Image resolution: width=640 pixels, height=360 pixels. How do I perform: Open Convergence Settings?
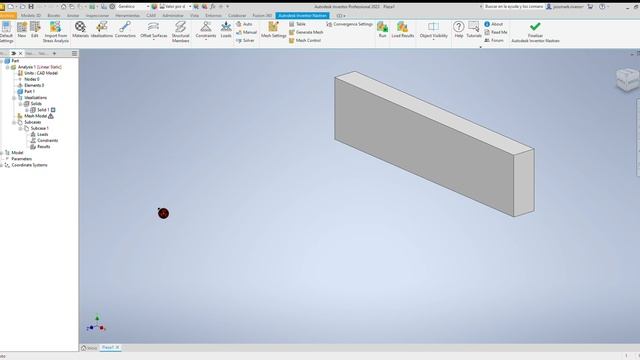(349, 24)
